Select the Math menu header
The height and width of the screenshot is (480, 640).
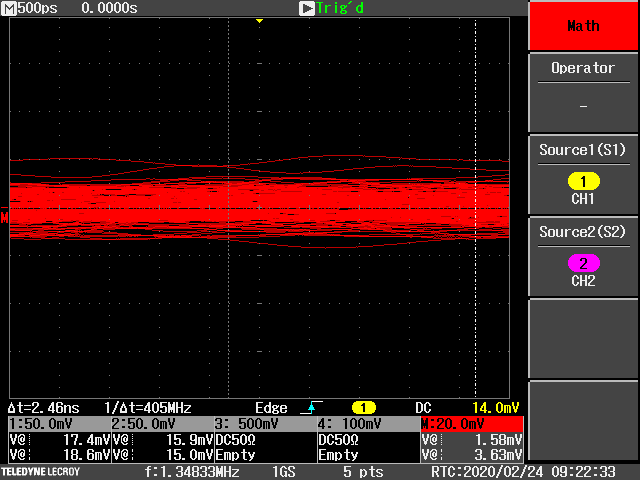[x=583, y=25]
